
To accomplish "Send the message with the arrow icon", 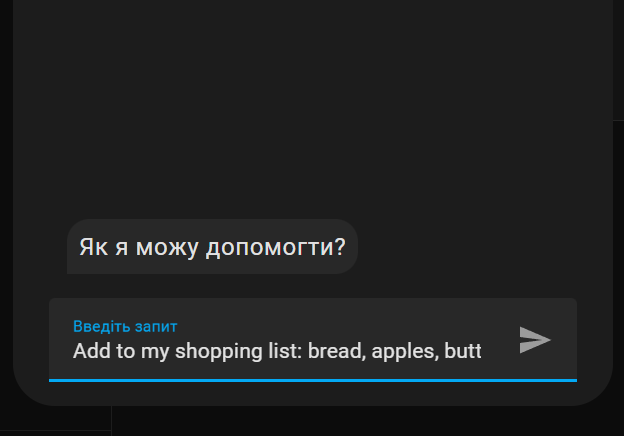I will click(x=535, y=340).
